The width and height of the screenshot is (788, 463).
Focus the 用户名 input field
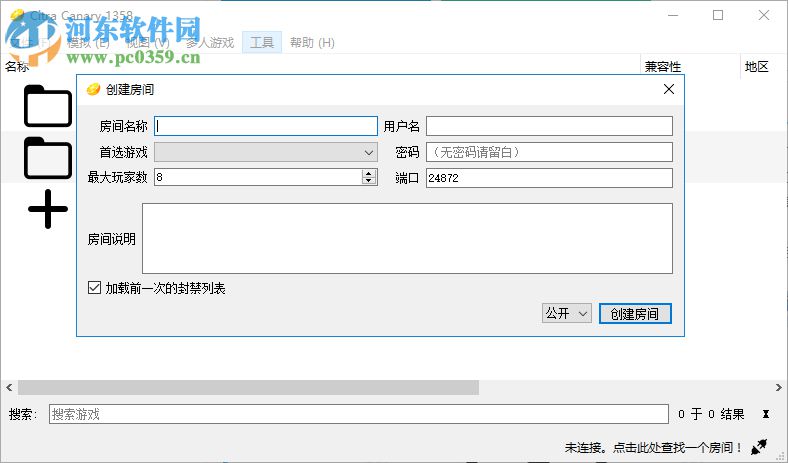point(549,126)
